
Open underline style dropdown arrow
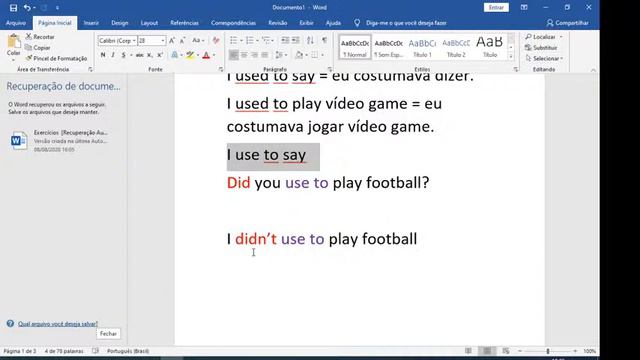pyautogui.click(x=131, y=55)
